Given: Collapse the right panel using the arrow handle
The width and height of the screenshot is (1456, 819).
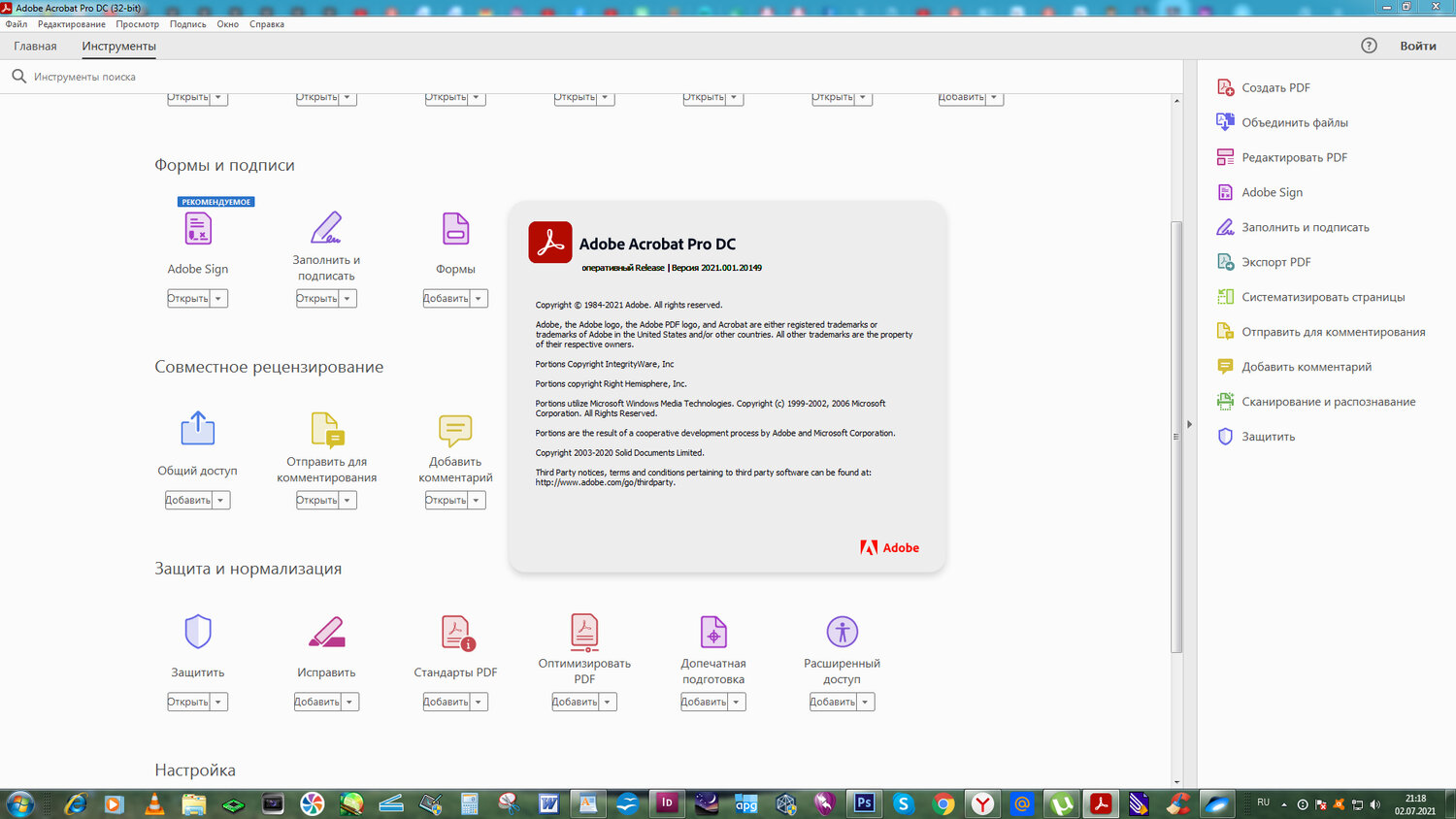Looking at the screenshot, I should pyautogui.click(x=1190, y=424).
